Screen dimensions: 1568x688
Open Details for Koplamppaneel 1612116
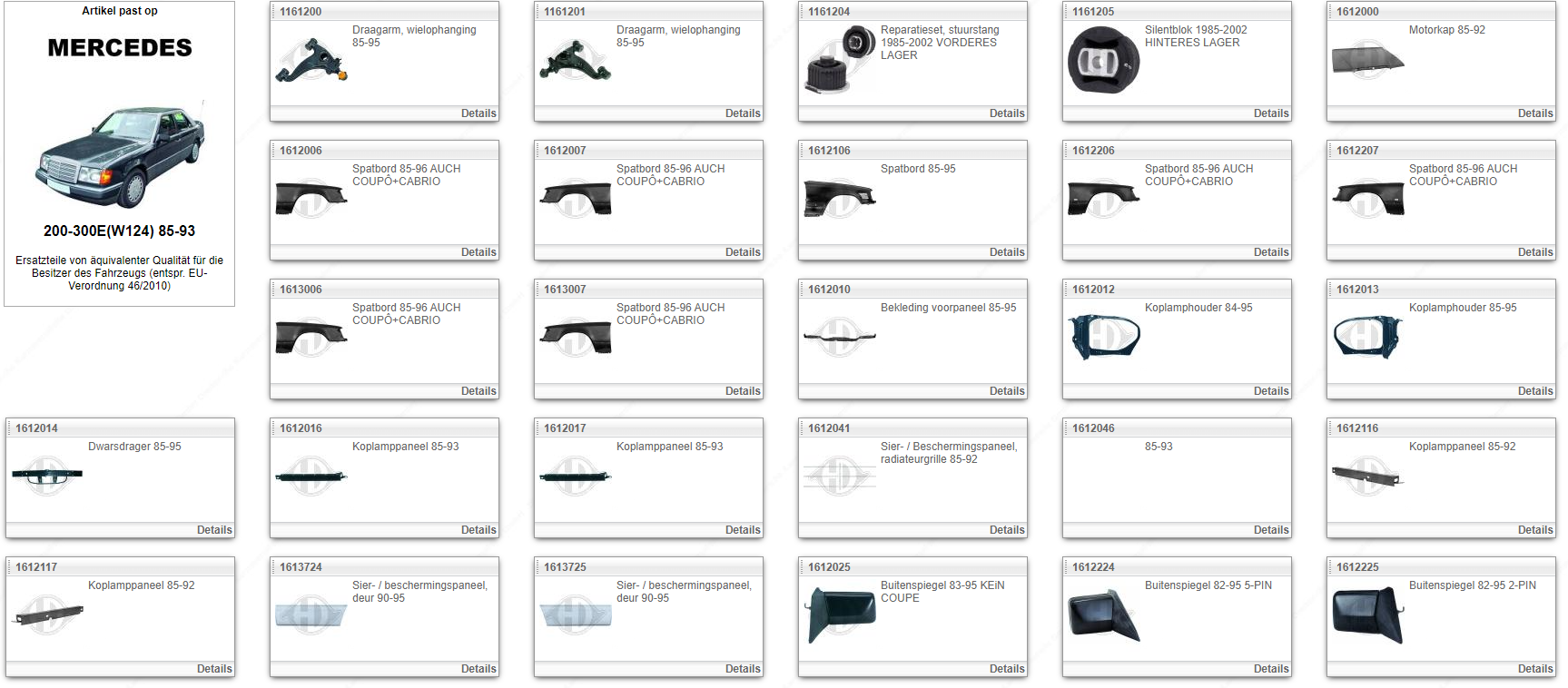point(1535,530)
